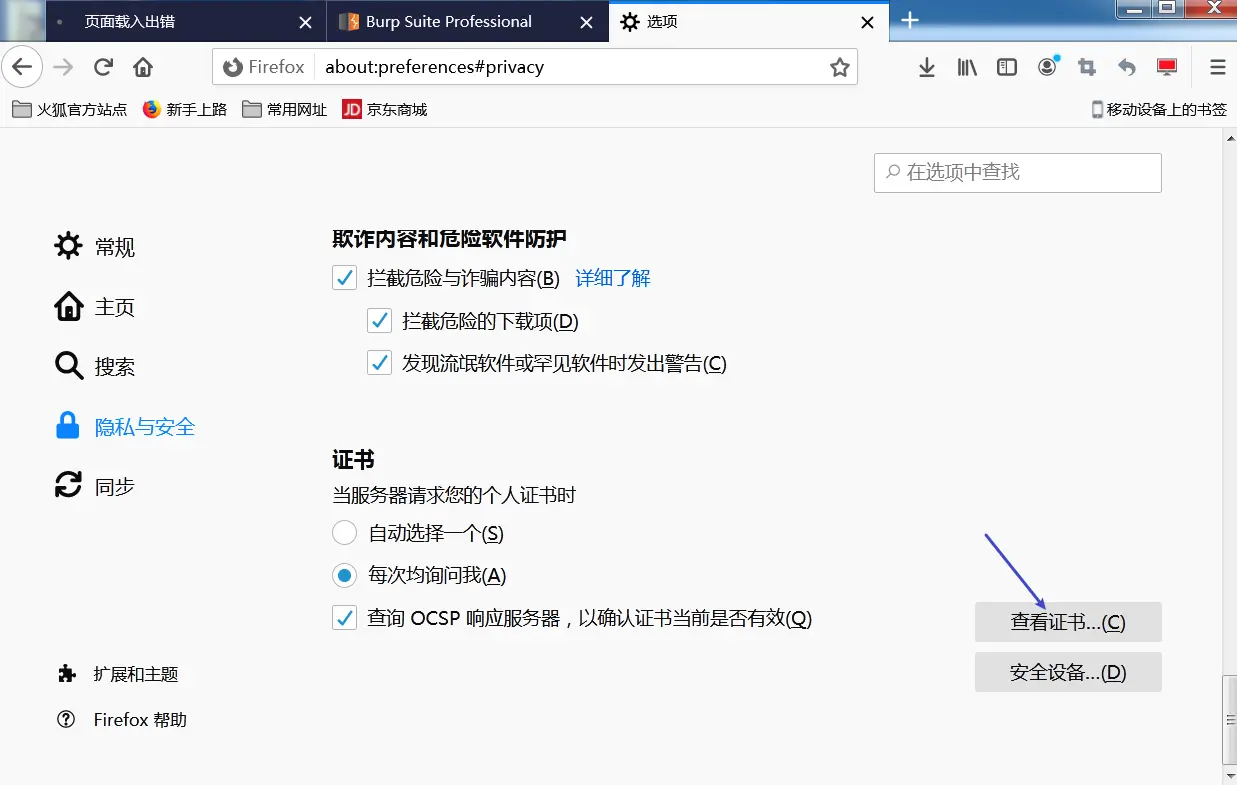The height and width of the screenshot is (785, 1237).
Task: Click the 查看证书 button
Action: 1067,621
